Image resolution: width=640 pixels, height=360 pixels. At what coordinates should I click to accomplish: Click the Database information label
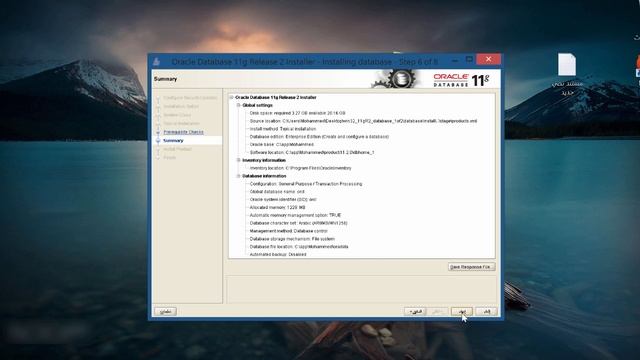coord(264,176)
